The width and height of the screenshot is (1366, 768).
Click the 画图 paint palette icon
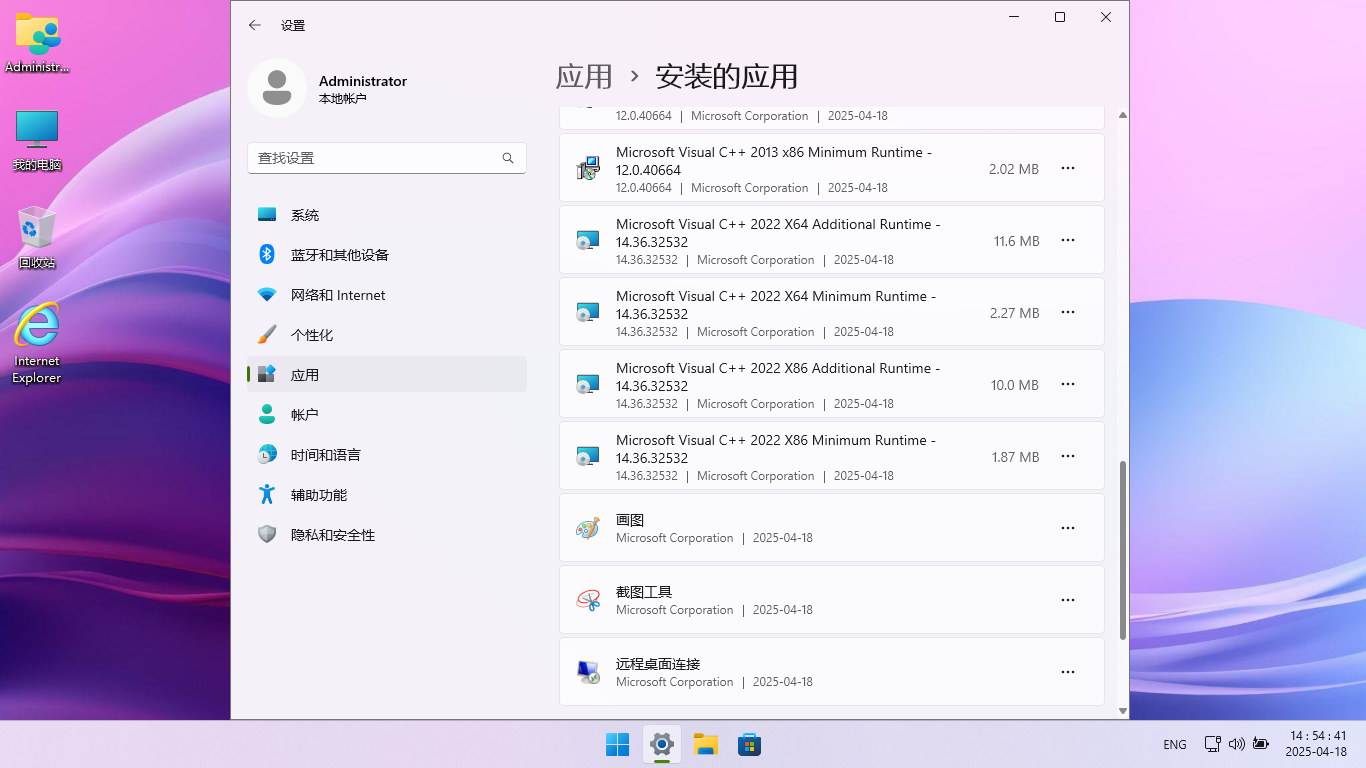click(588, 528)
